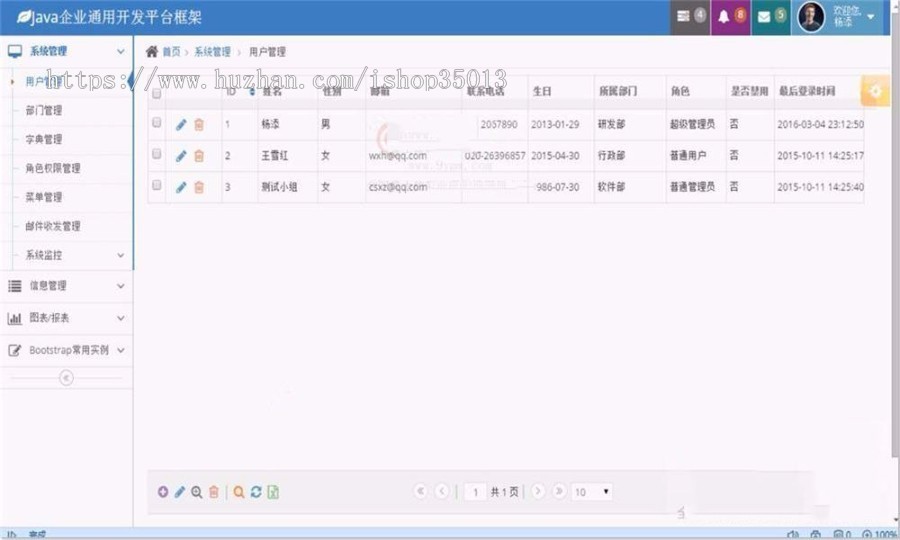The width and height of the screenshot is (900, 540).
Task: Sort the table by the ID column
Action: click(239, 91)
